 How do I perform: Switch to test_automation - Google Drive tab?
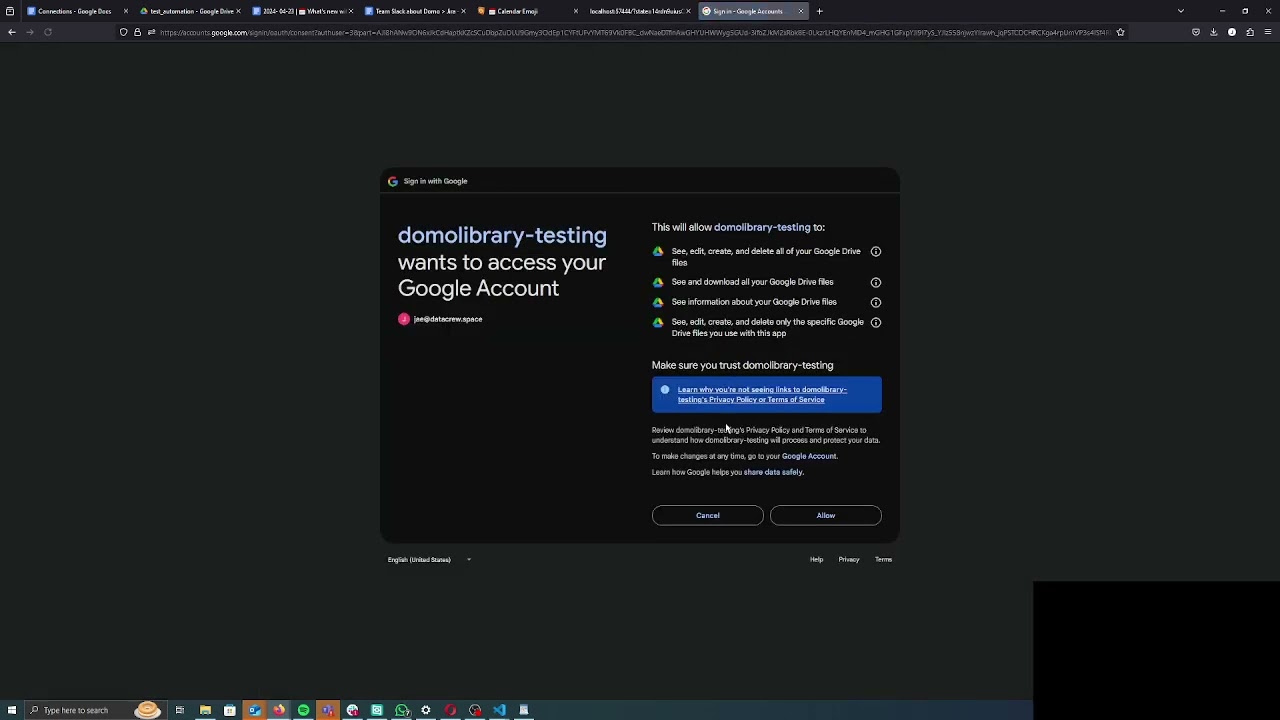[x=191, y=11]
